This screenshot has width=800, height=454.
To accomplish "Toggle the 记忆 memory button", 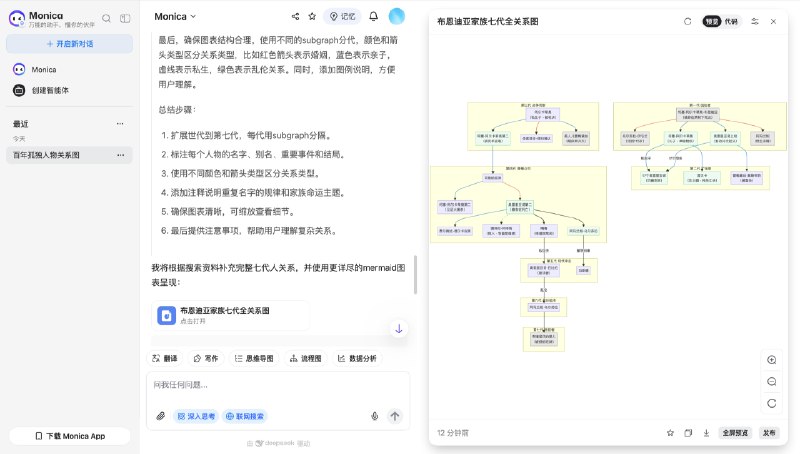I will coord(342,16).
